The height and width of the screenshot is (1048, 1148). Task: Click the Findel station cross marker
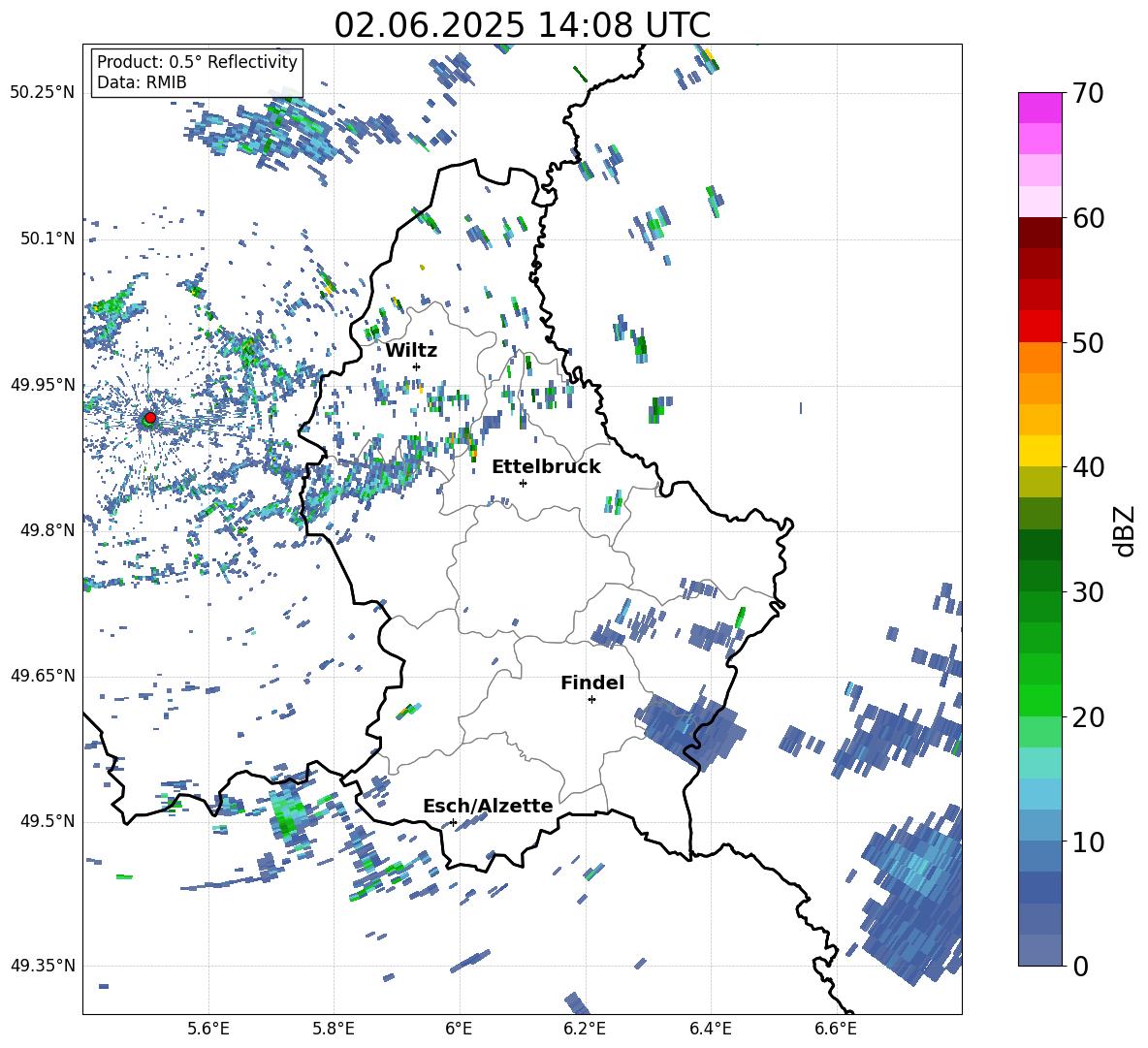pyautogui.click(x=591, y=700)
